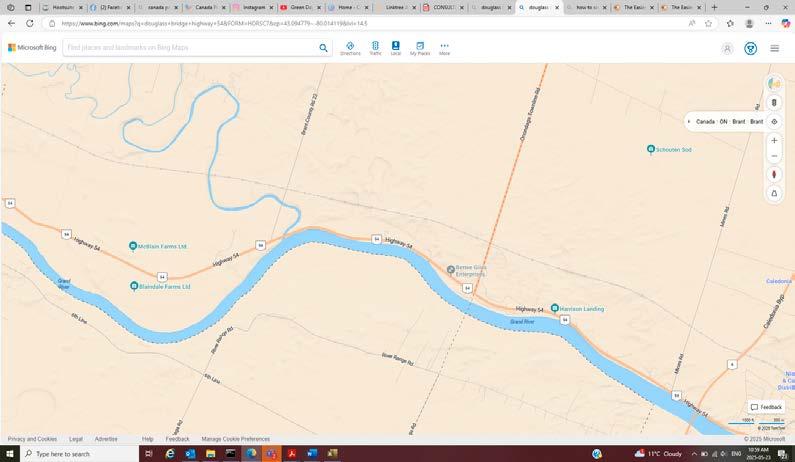Open the map style layers selector
Viewport: 795px width, 462px height.
(x=774, y=83)
